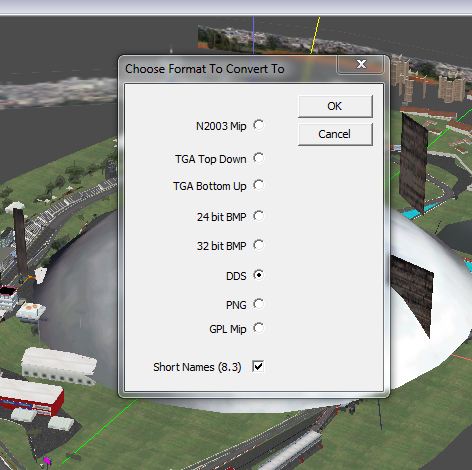Confirm the format with the OK button
Viewport: 472px width, 470px height.
(x=335, y=106)
